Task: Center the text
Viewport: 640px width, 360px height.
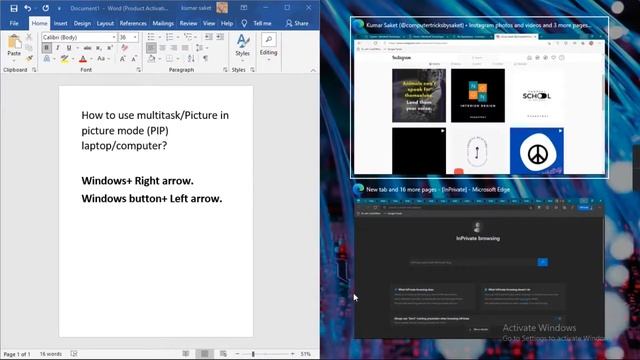Action: point(162,48)
